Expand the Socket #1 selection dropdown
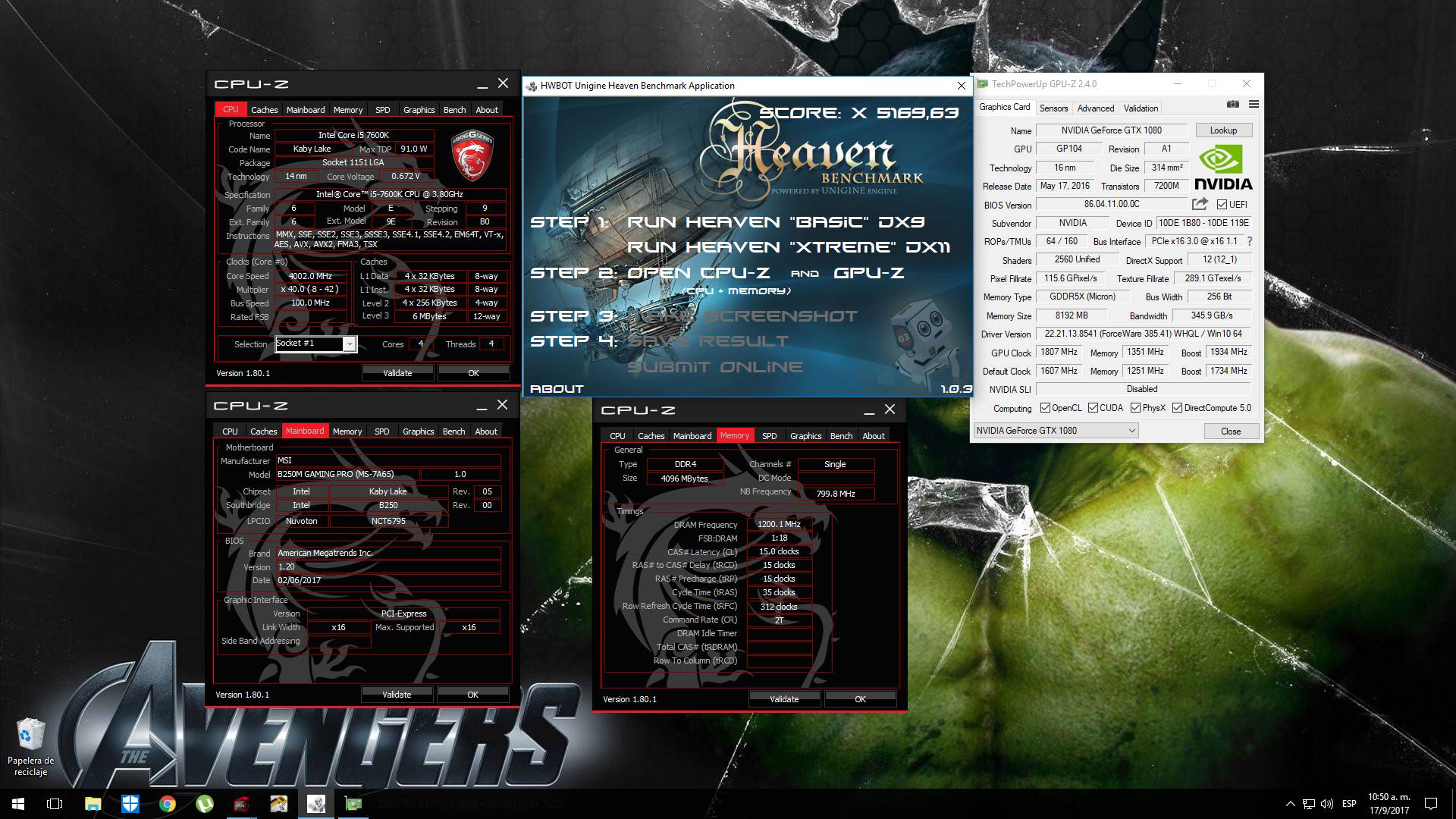 pyautogui.click(x=350, y=344)
